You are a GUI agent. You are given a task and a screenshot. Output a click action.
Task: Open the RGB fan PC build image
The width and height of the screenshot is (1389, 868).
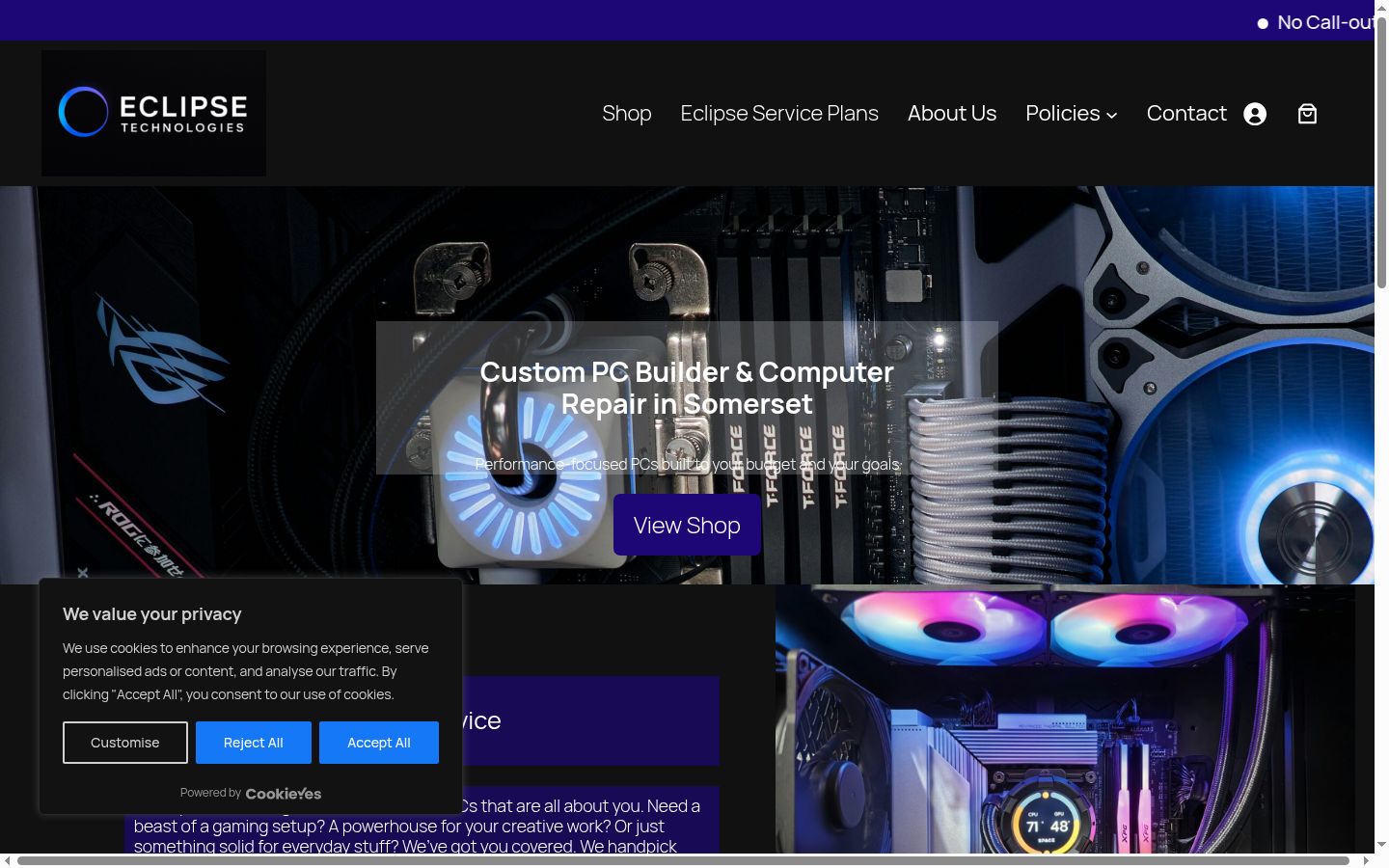[x=1065, y=719]
